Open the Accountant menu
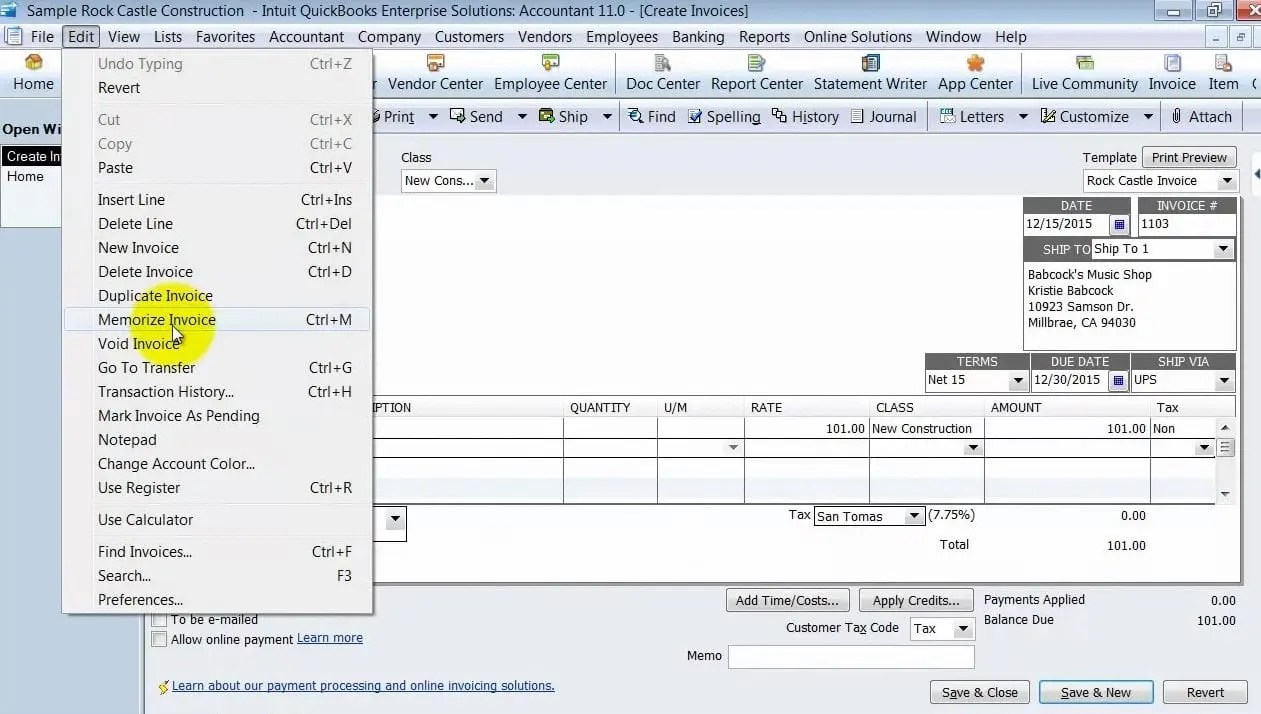The image size is (1261, 714). click(306, 37)
